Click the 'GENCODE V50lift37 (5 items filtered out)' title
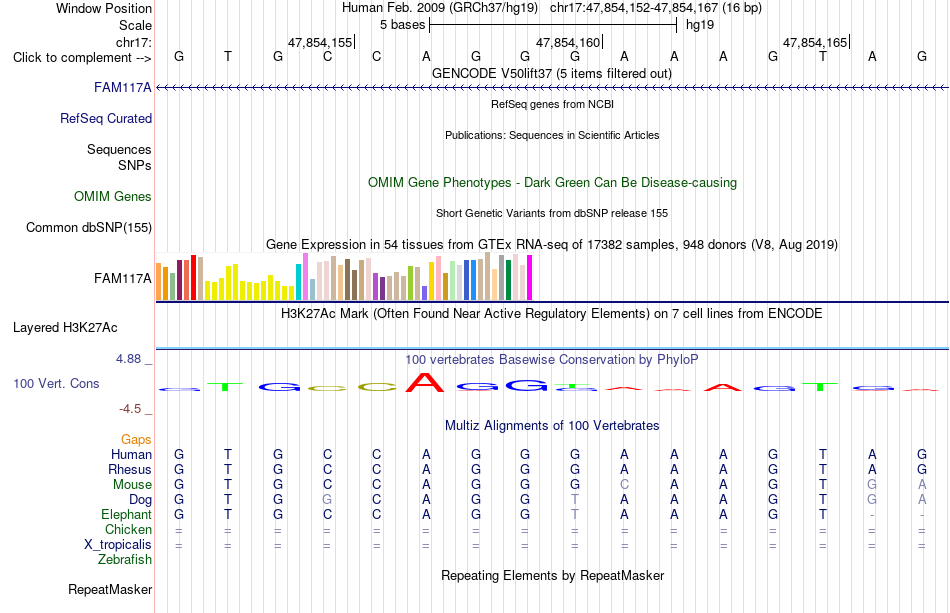The width and height of the screenshot is (950, 613). pyautogui.click(x=552, y=73)
